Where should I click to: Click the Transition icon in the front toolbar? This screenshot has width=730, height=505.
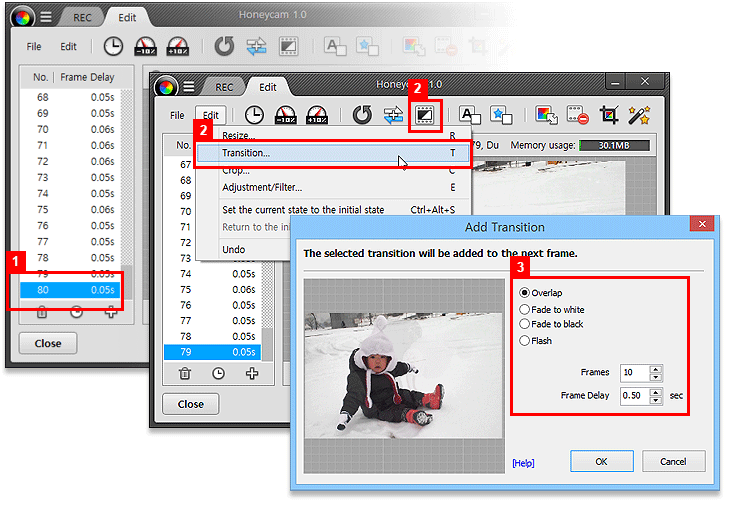tap(427, 116)
